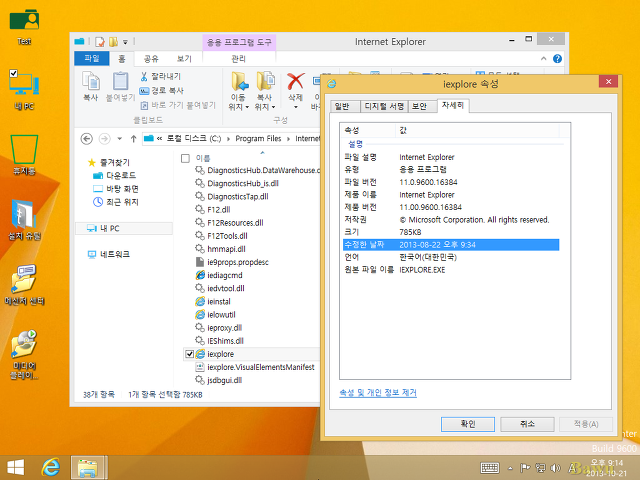
Task: Select the F12.dll file
Action: point(219,210)
